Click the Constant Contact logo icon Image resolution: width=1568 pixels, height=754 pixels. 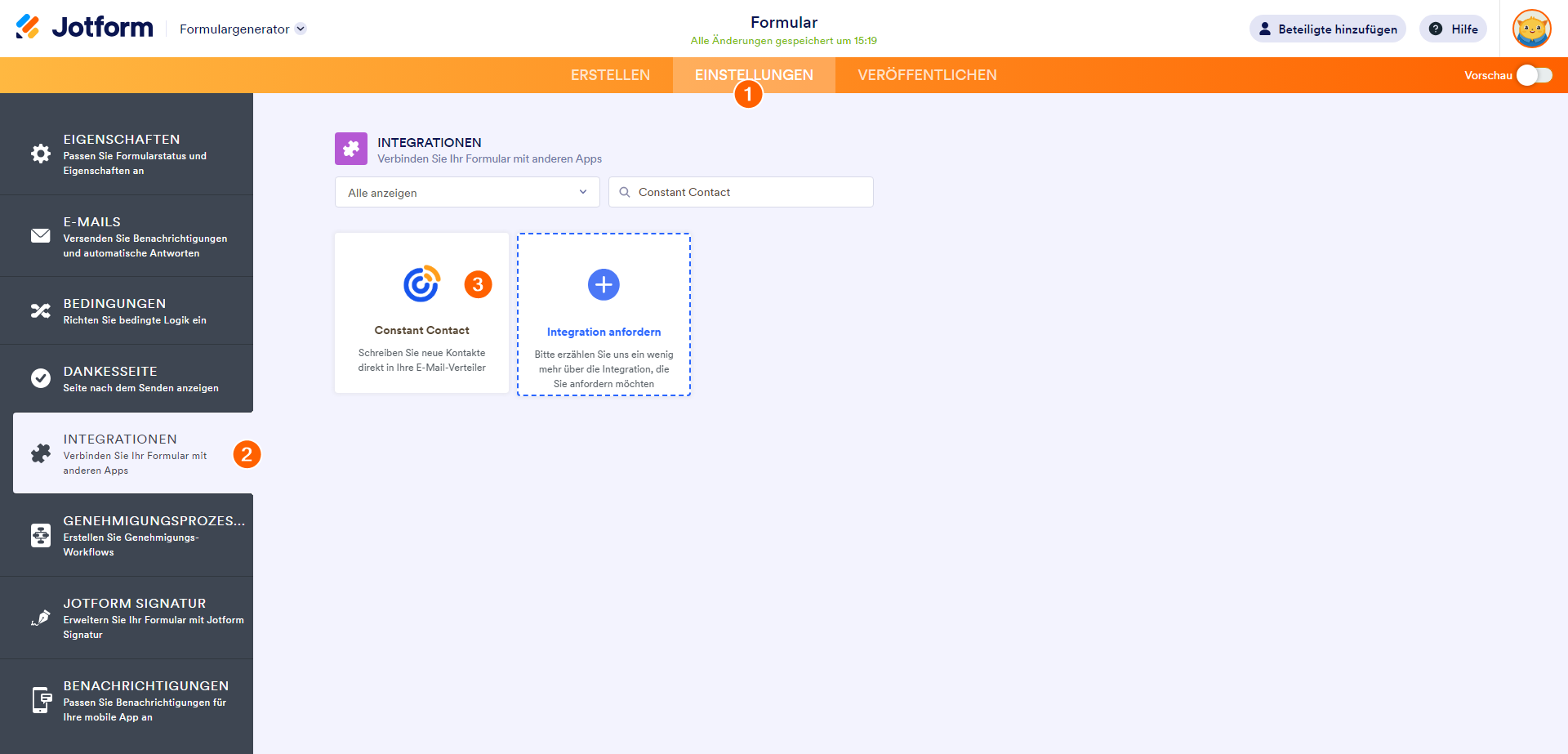click(x=421, y=284)
